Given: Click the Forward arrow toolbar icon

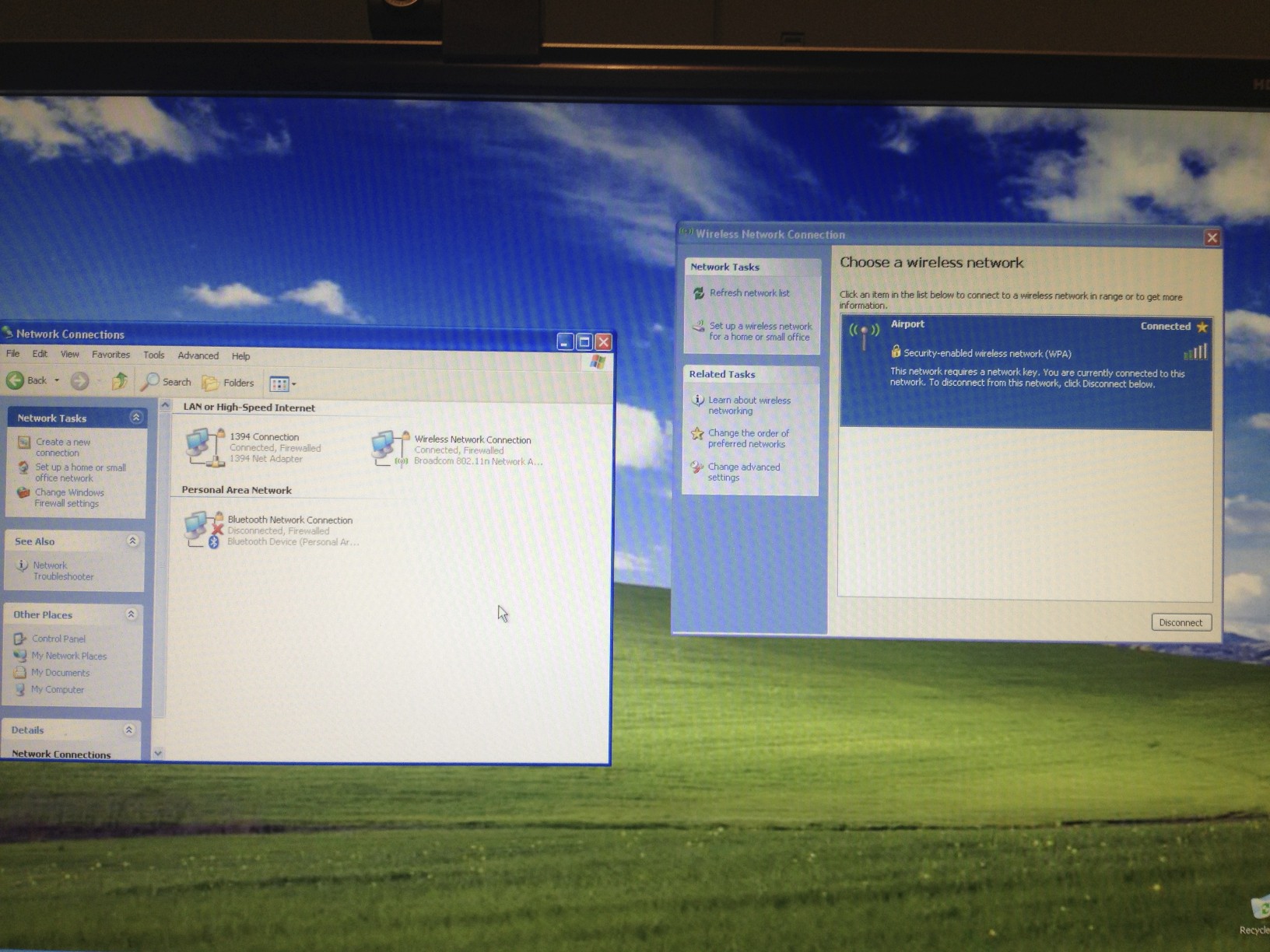Looking at the screenshot, I should [79, 381].
